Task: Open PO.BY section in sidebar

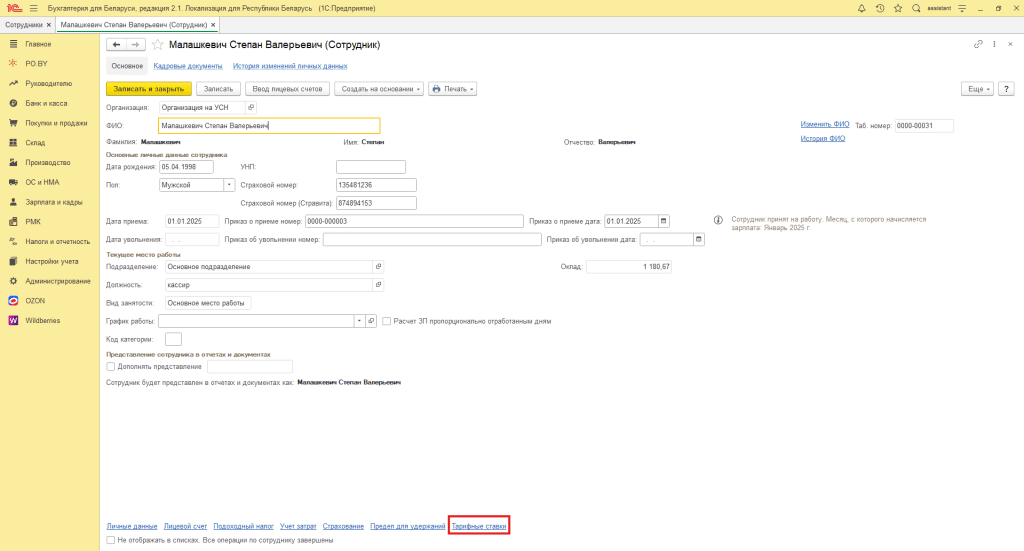Action: [x=37, y=63]
